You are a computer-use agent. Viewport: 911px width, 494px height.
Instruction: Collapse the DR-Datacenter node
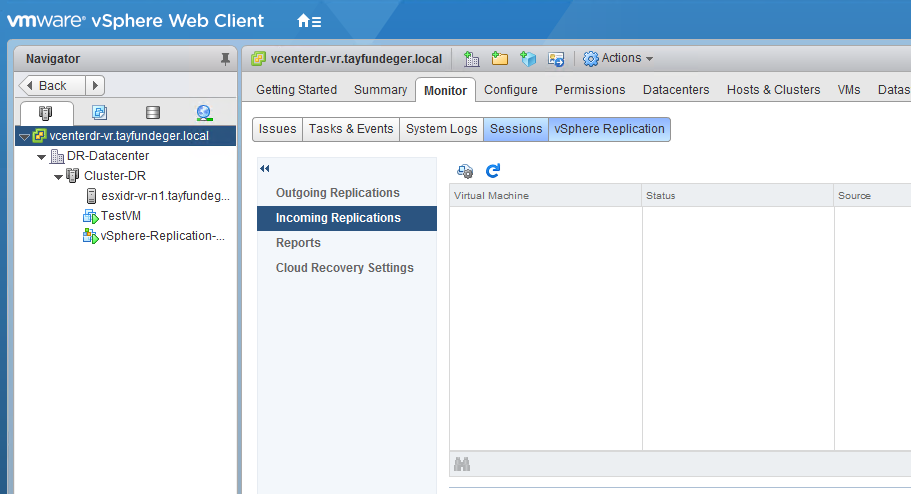click(41, 156)
